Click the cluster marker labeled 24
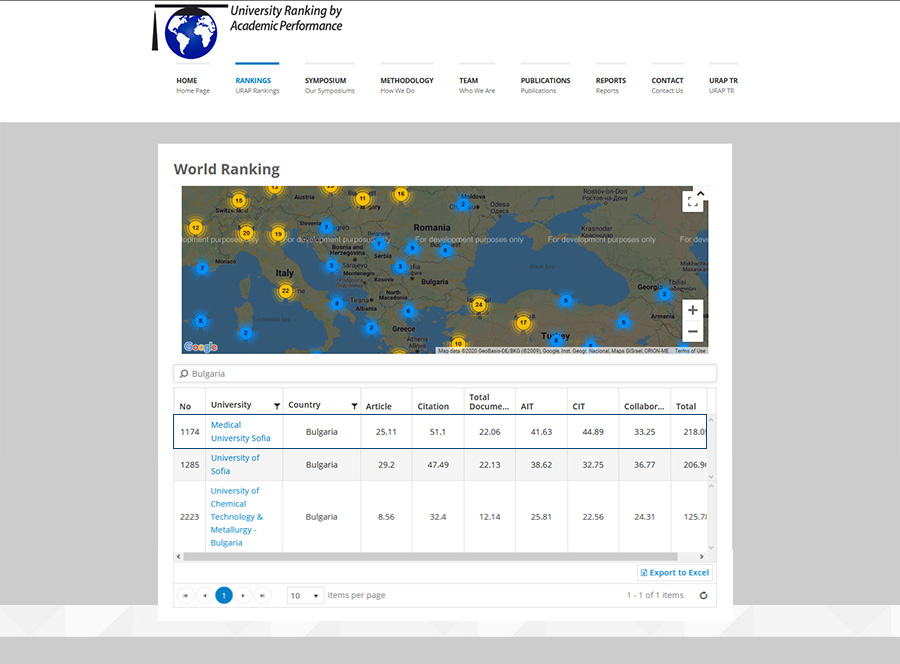The image size is (900, 664). click(x=479, y=305)
